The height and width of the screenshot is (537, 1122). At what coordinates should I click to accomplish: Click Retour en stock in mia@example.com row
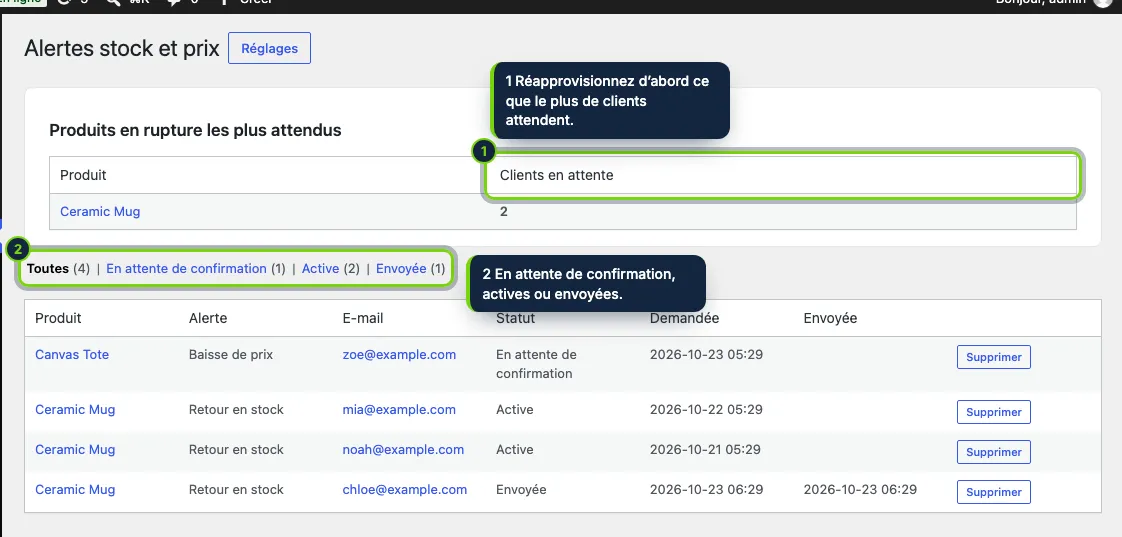(x=236, y=410)
